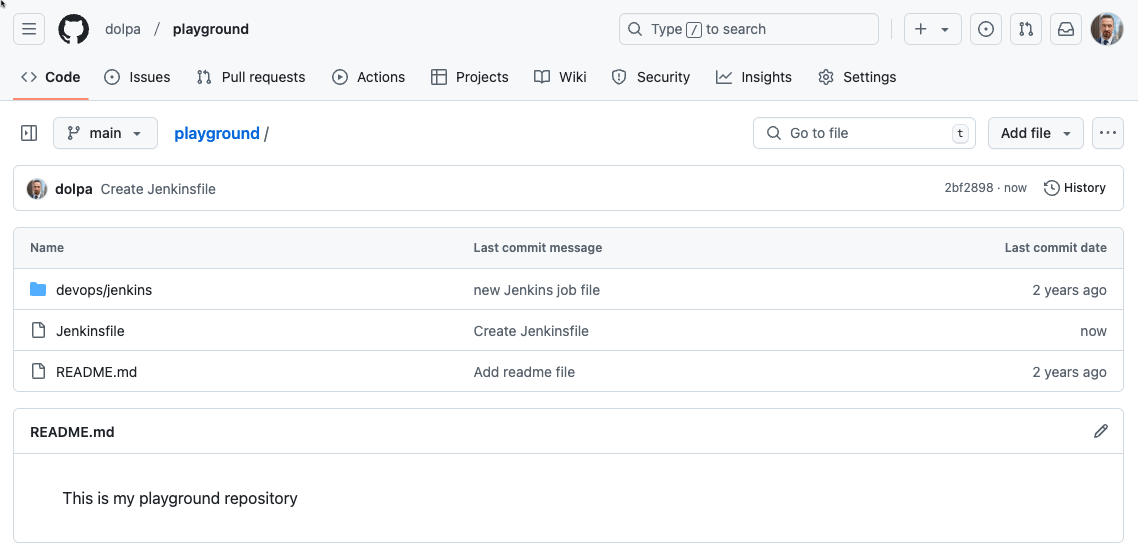Click commit hash 2bf2898
Image resolution: width=1138 pixels, height=550 pixels.
click(968, 188)
